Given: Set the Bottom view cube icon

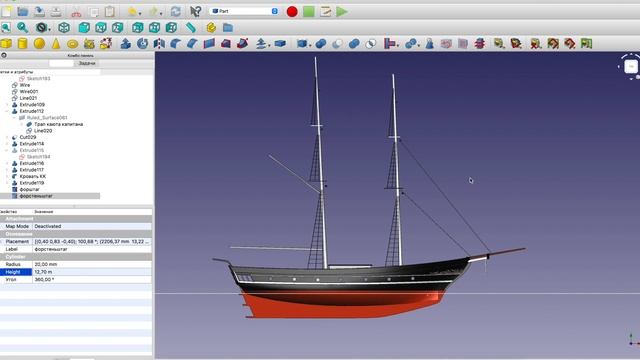Looking at the screenshot, I should pyautogui.click(x=155, y=28).
